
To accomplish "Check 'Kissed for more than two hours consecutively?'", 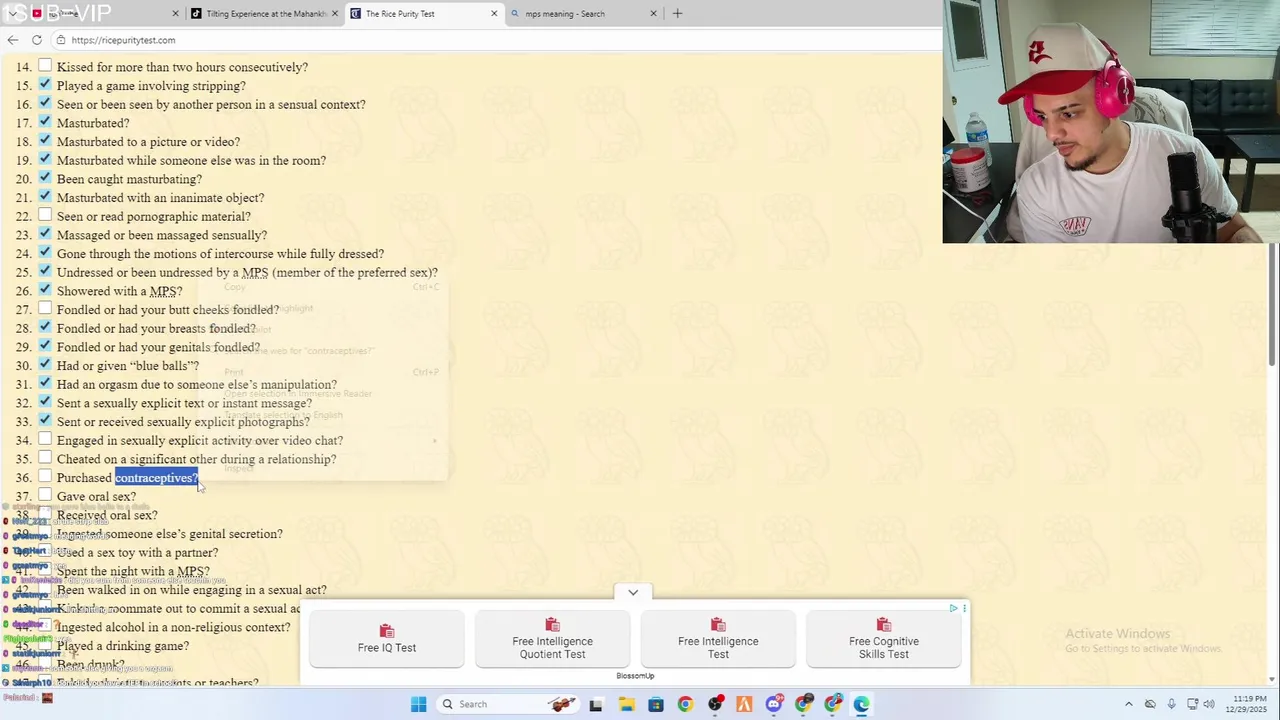I will pyautogui.click(x=45, y=66).
